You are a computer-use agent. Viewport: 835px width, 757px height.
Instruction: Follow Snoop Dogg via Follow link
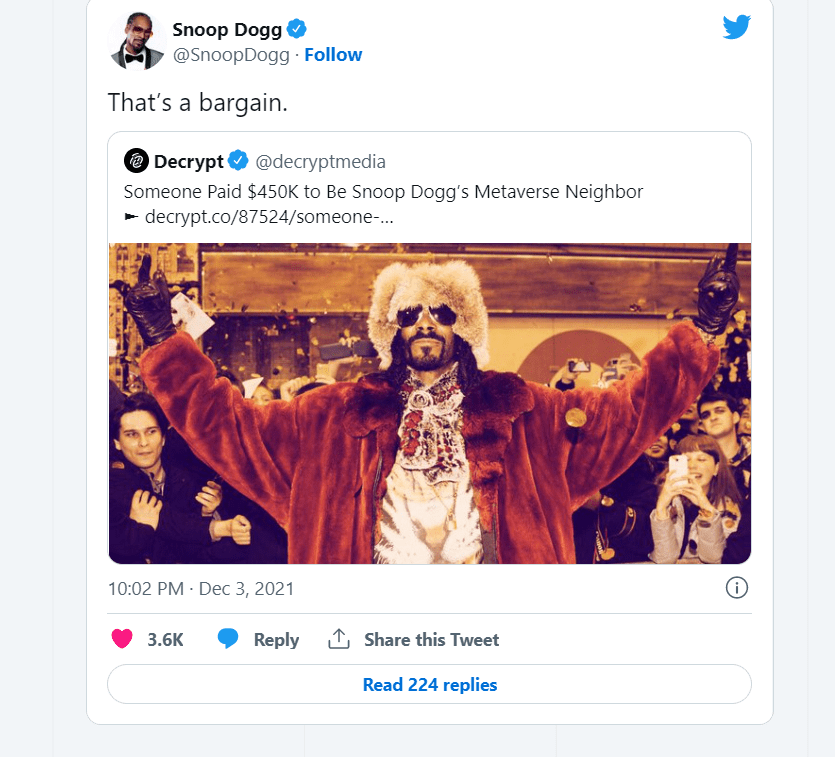tap(333, 55)
